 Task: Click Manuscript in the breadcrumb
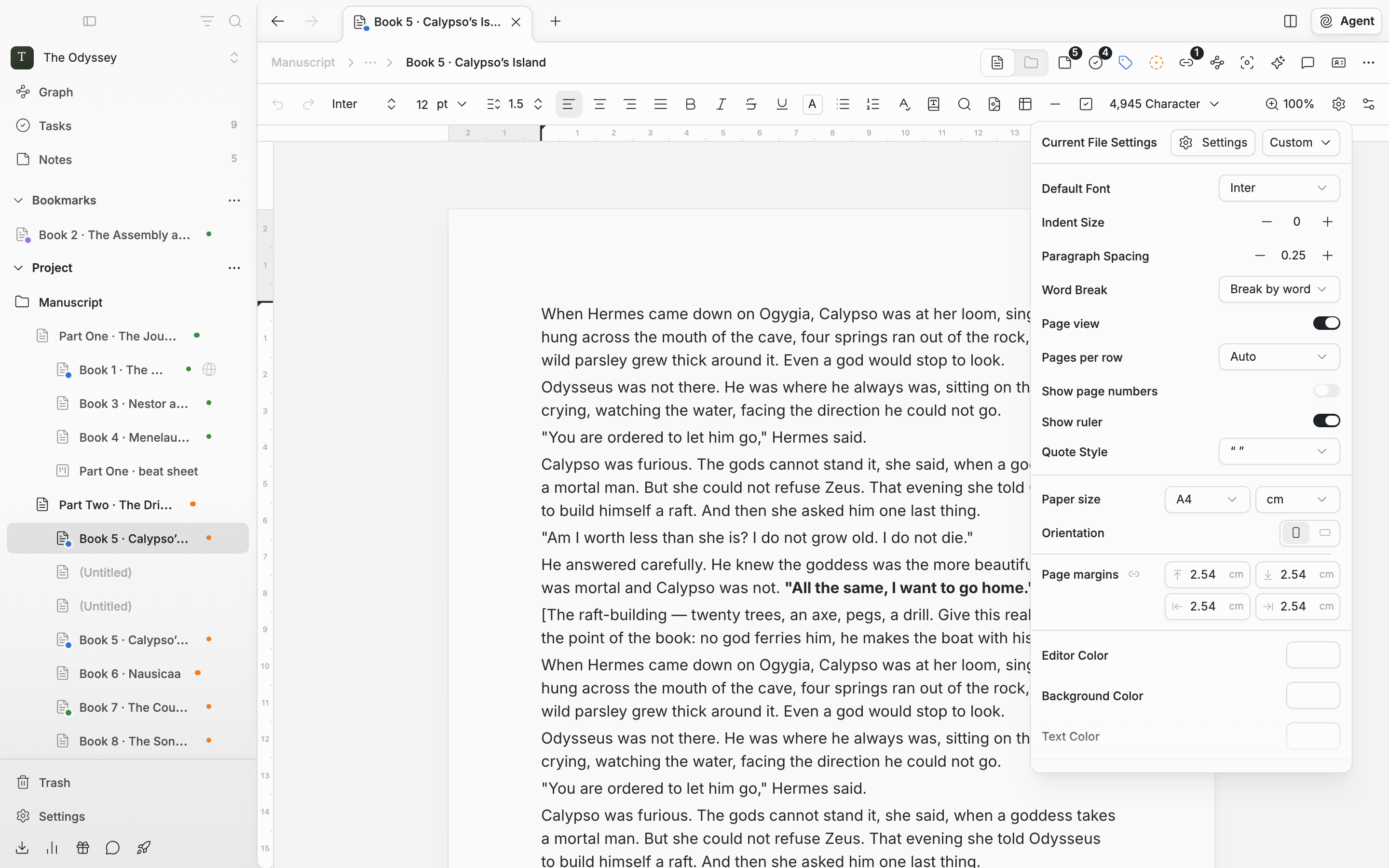coord(303,63)
